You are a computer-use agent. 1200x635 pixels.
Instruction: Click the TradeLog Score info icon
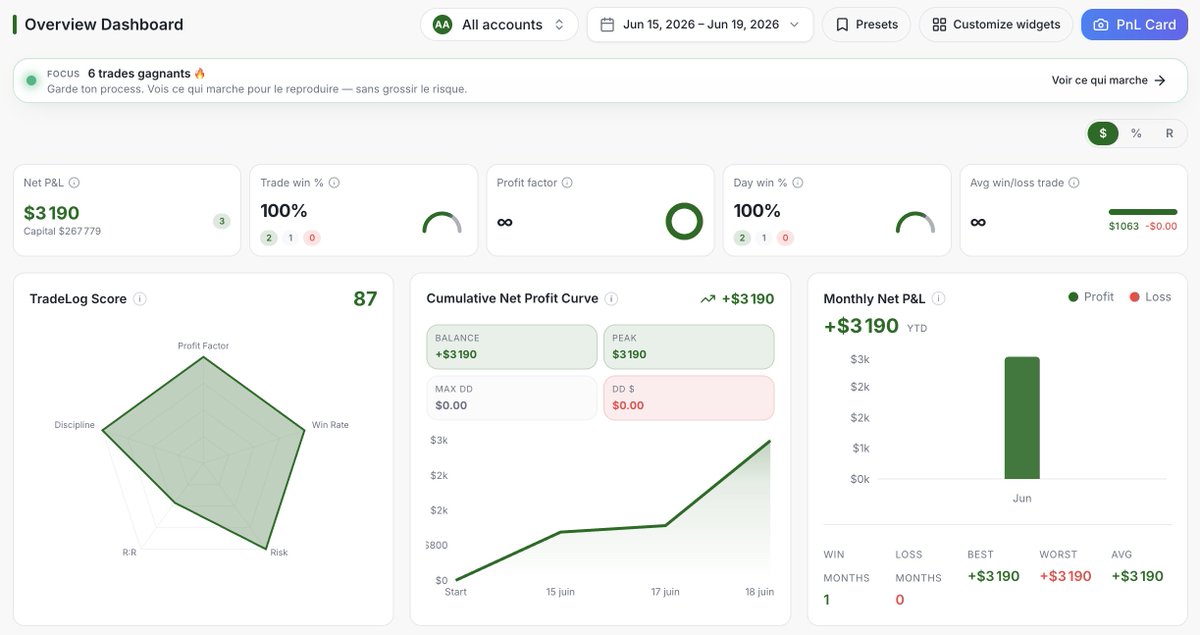140,299
